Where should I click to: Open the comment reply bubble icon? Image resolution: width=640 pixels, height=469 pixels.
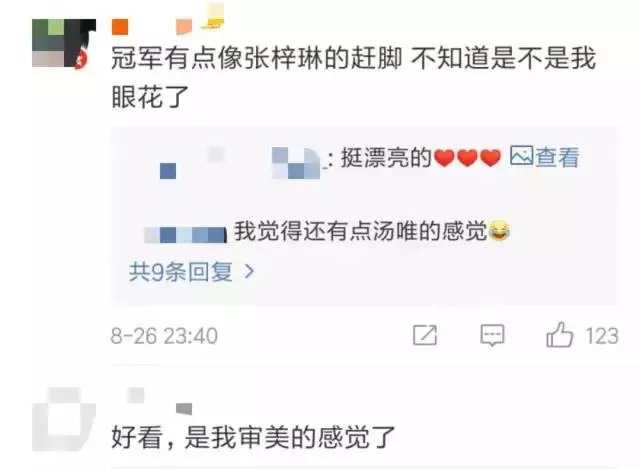point(492,336)
